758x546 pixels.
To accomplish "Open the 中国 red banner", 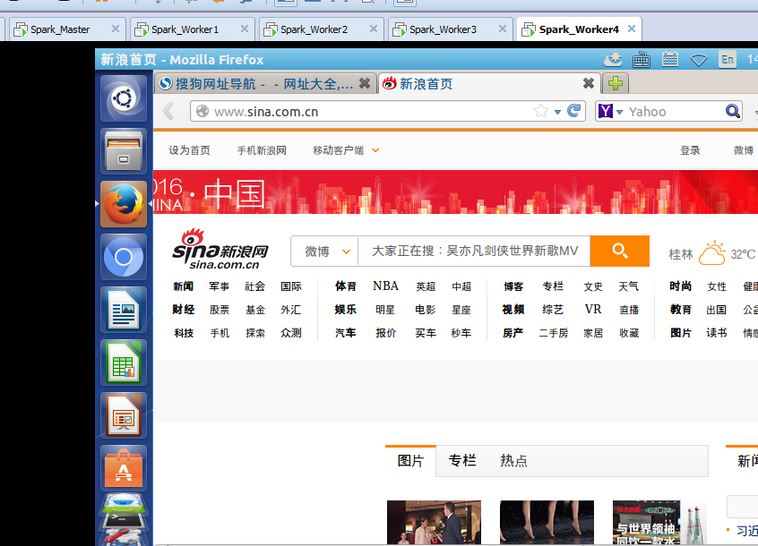I will click(455, 192).
